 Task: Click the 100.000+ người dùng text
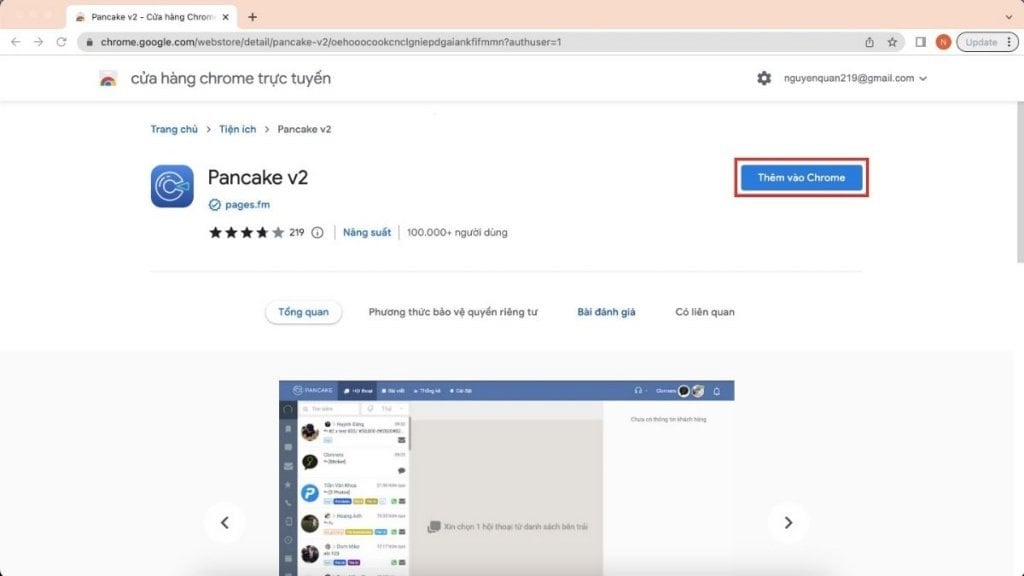tap(457, 232)
